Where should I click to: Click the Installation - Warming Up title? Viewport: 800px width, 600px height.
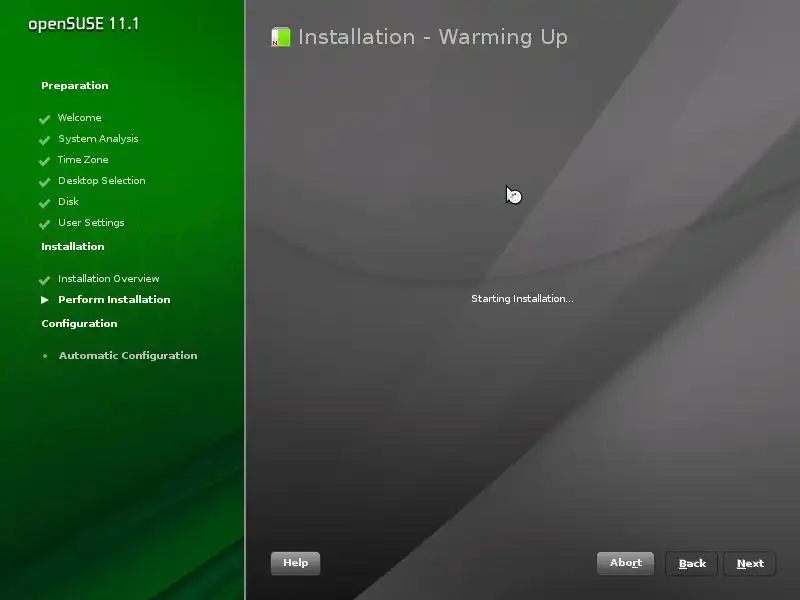[x=433, y=37]
